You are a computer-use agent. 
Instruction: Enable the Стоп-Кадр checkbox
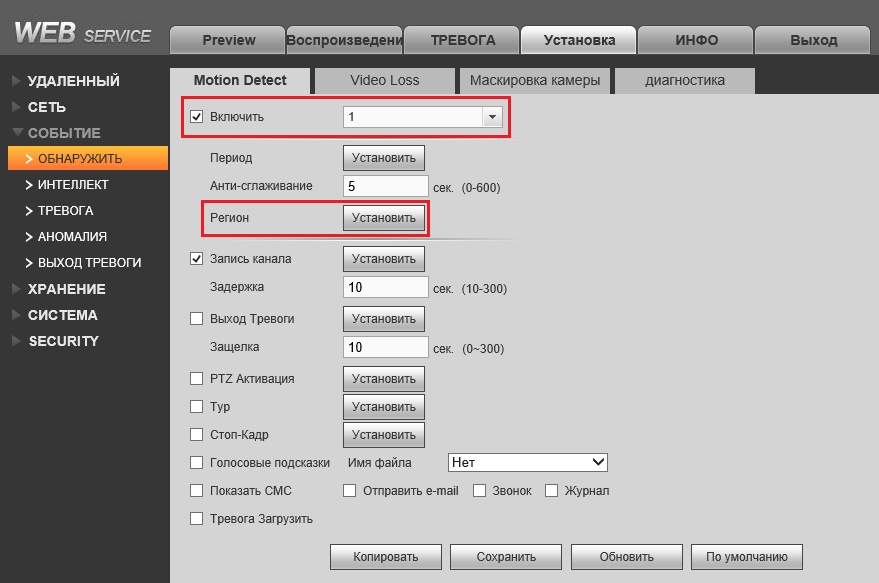point(196,434)
